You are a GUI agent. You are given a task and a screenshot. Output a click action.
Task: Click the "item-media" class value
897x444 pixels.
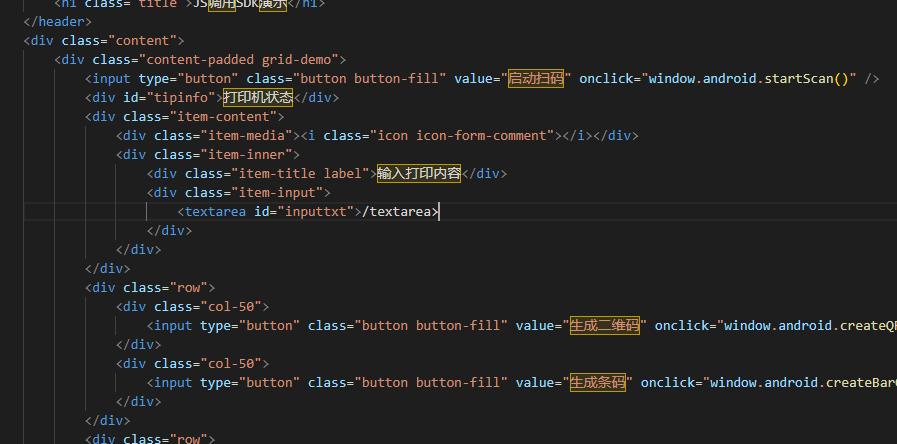click(x=247, y=135)
